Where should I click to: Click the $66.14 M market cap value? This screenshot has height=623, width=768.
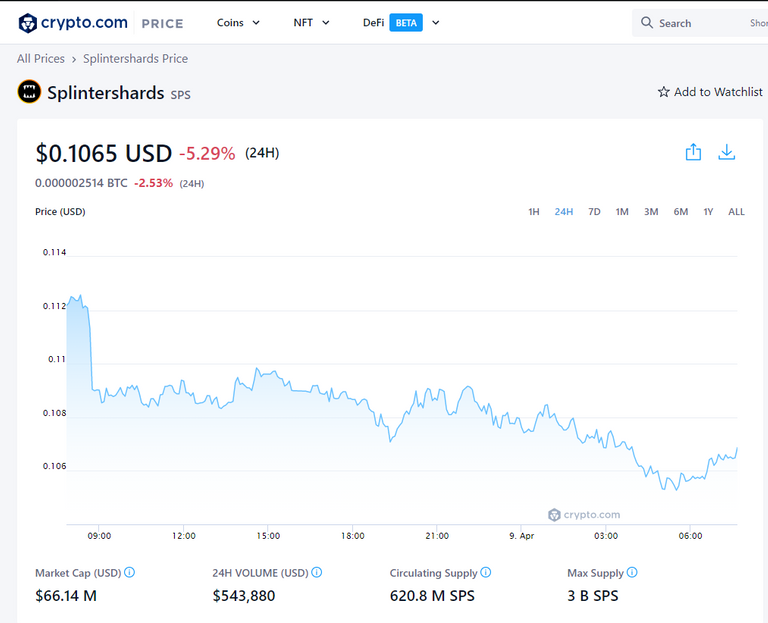tap(66, 596)
